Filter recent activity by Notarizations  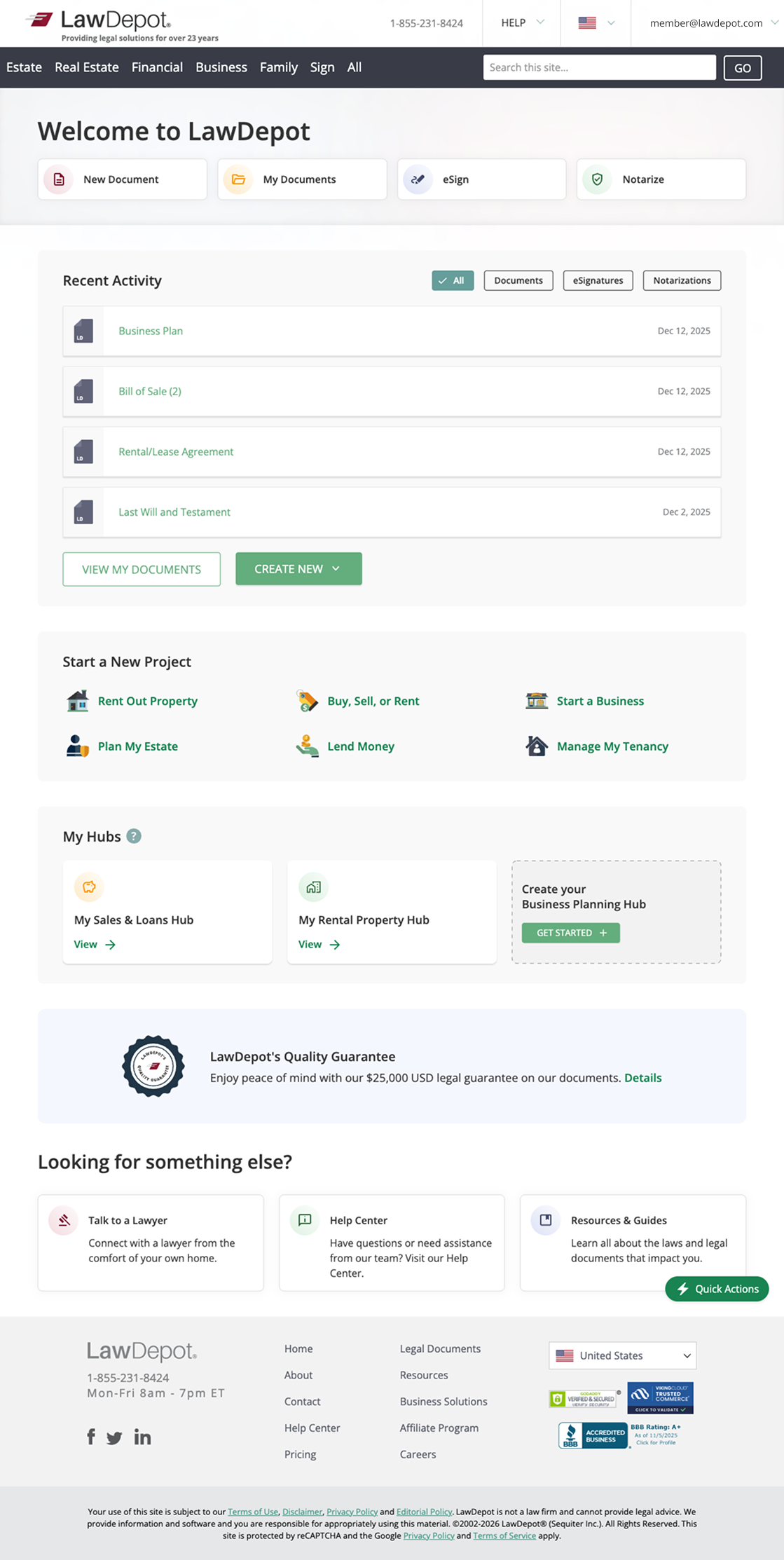[682, 280]
